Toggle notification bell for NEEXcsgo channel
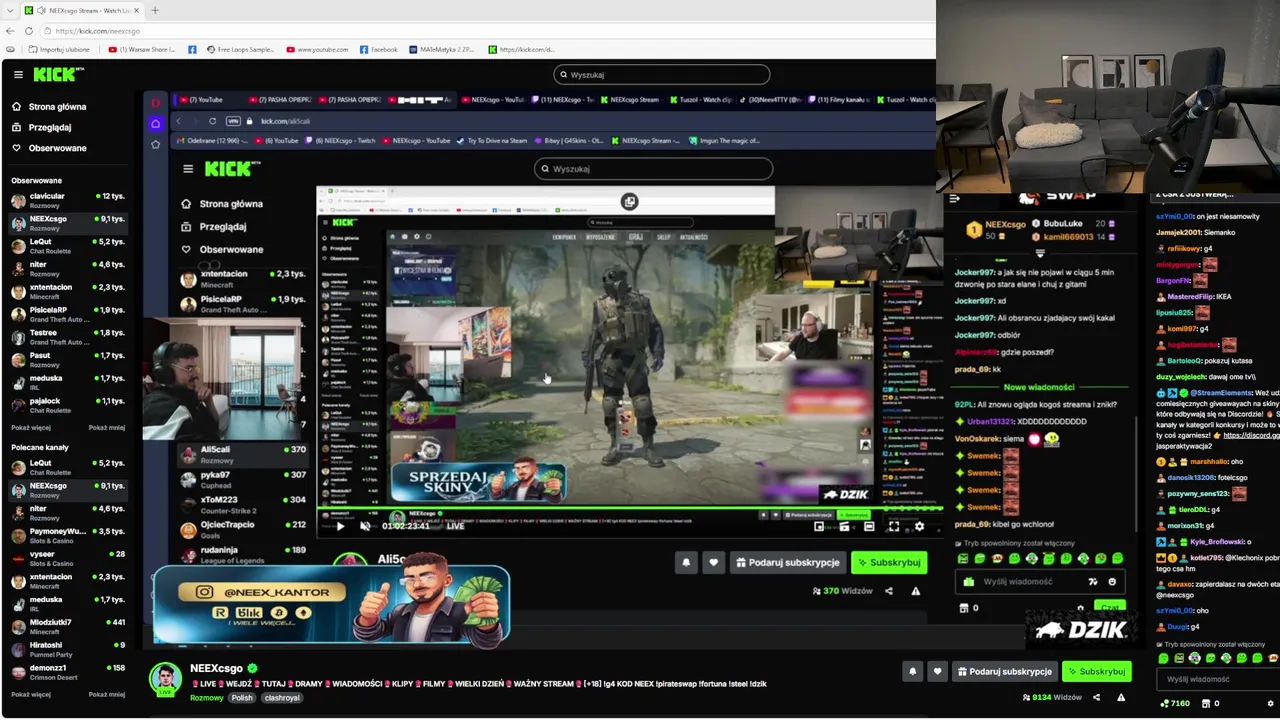 click(912, 671)
